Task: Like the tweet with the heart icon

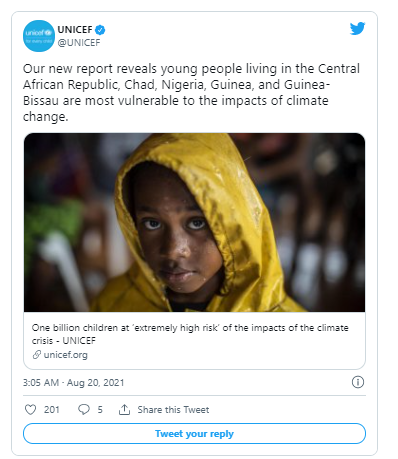Action: pos(30,409)
